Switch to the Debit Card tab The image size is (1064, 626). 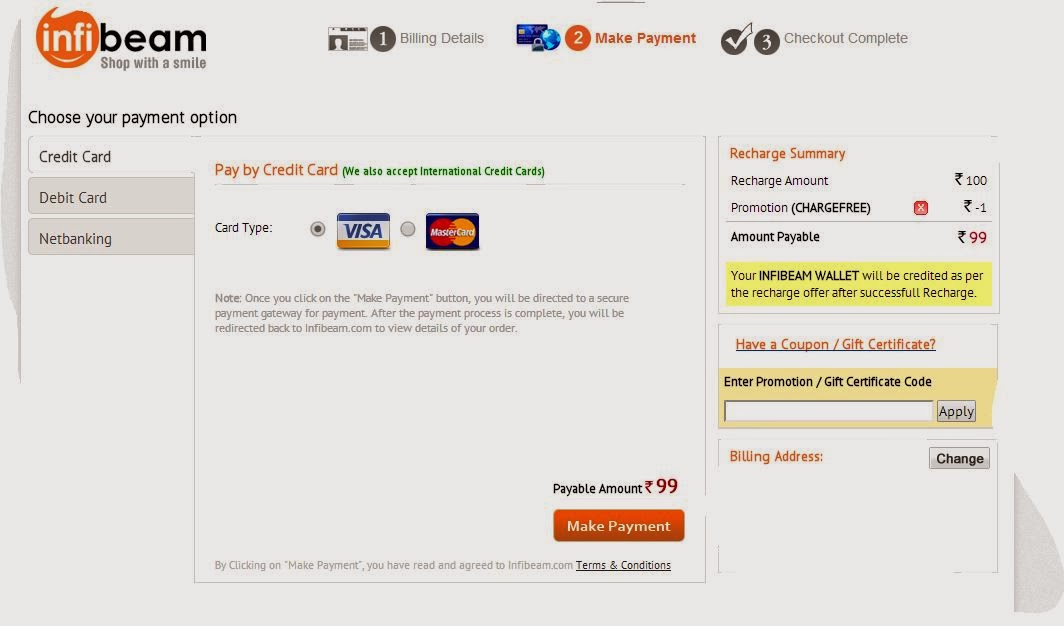pos(111,197)
